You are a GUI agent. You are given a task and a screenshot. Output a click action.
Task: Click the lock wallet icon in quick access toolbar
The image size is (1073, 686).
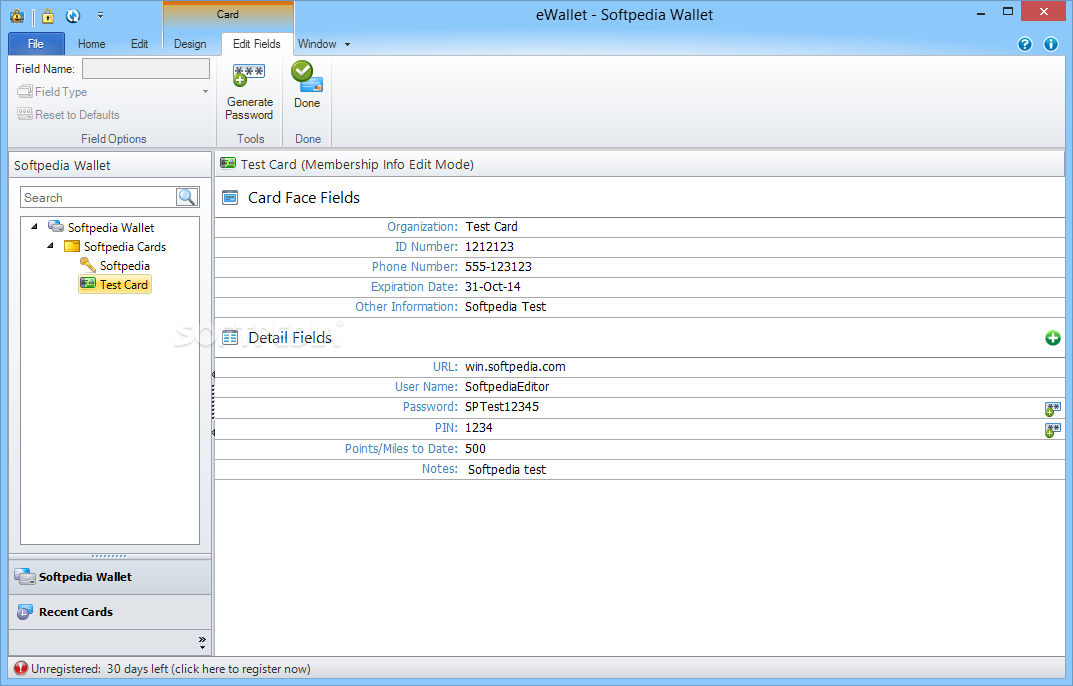(48, 15)
